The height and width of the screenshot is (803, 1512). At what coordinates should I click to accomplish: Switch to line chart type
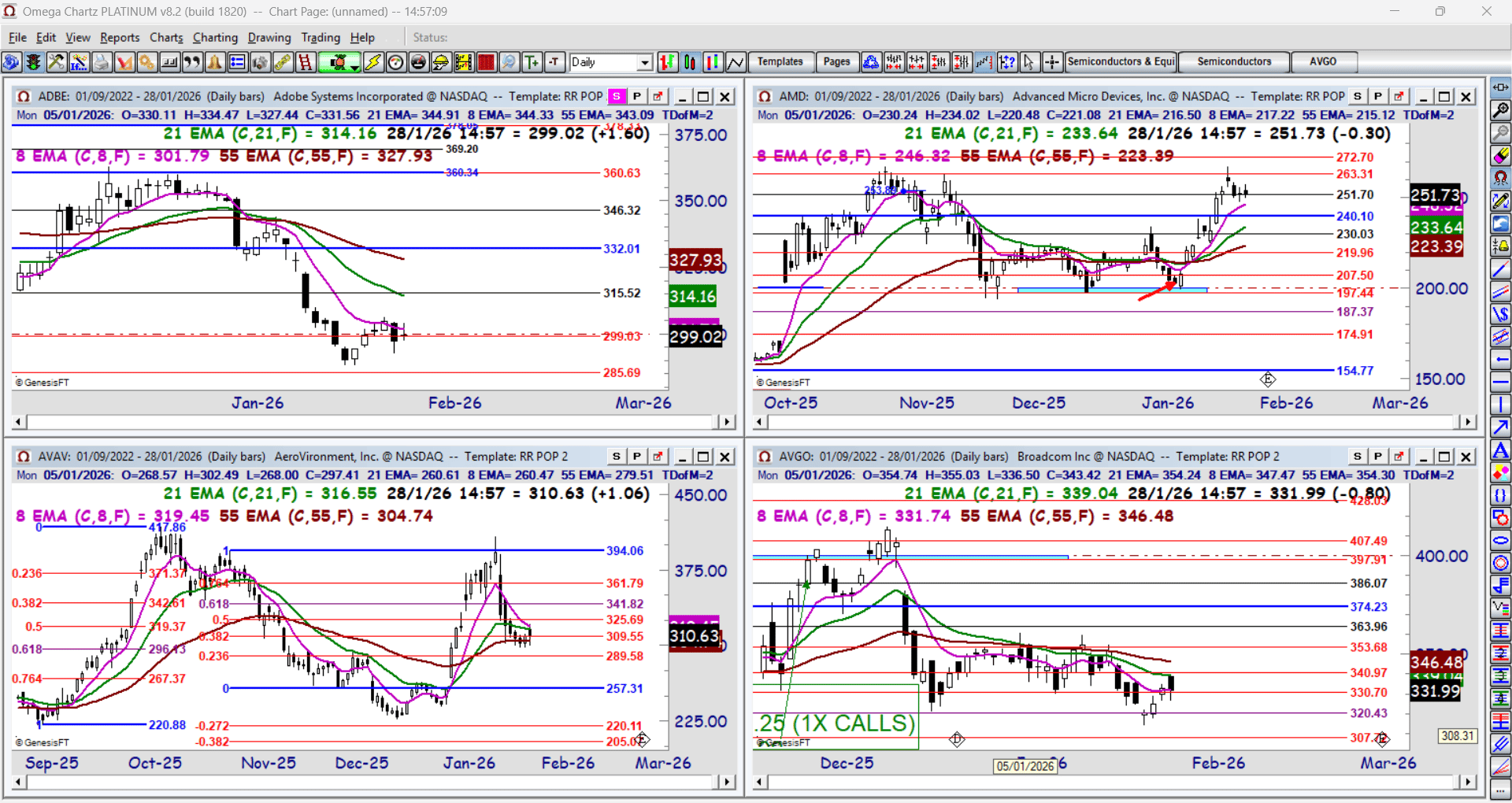(736, 62)
